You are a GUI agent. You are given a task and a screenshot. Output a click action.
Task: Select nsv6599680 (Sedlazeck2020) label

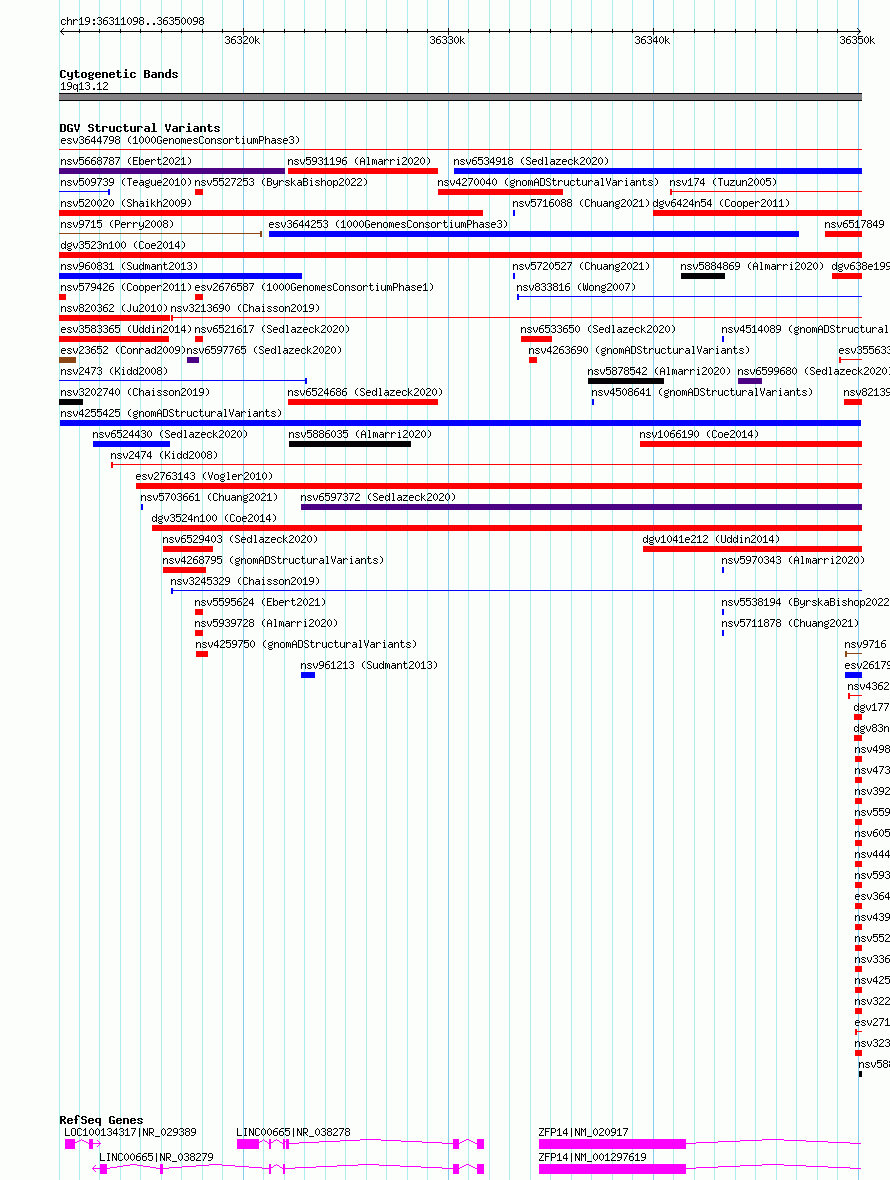(x=813, y=372)
